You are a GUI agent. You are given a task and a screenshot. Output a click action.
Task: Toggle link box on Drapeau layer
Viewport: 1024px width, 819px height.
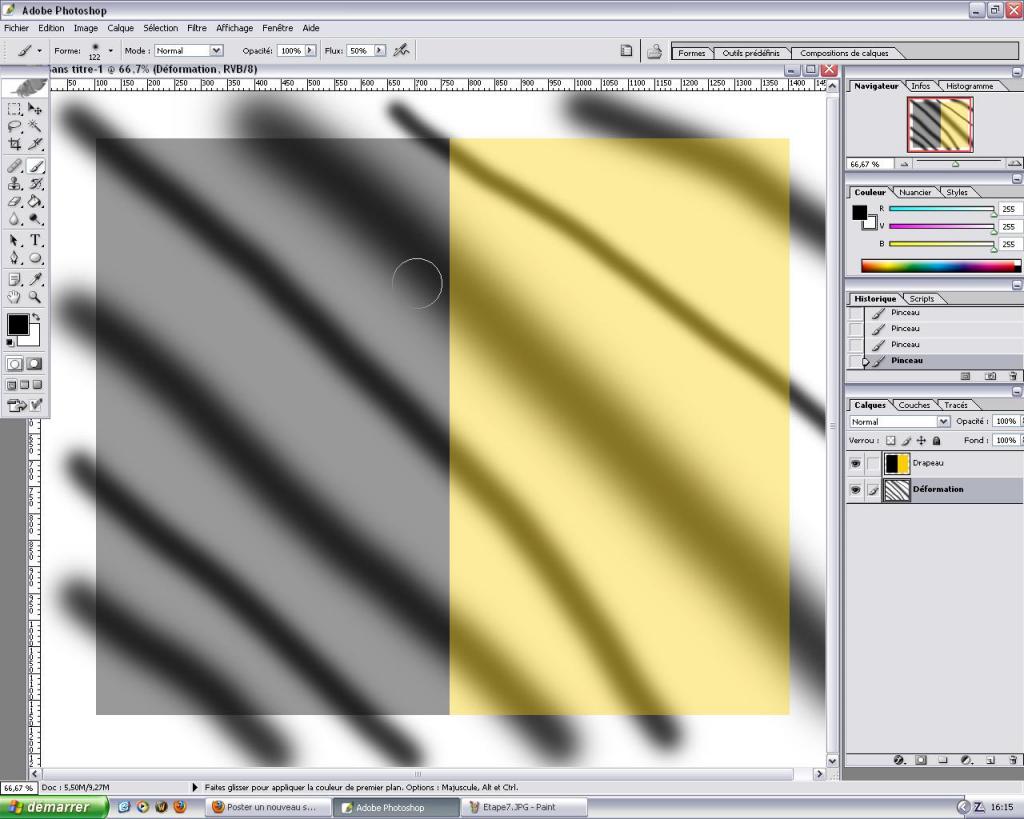pyautogui.click(x=873, y=463)
